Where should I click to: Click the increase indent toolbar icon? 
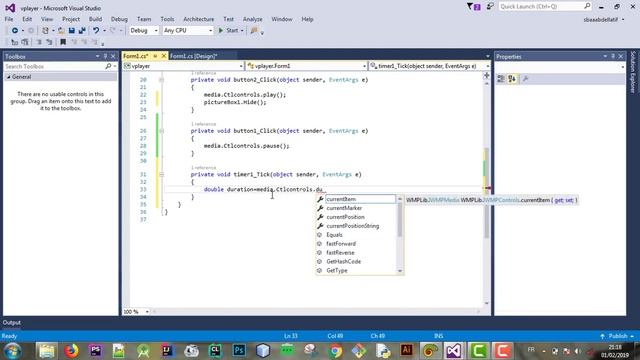pos(49,42)
